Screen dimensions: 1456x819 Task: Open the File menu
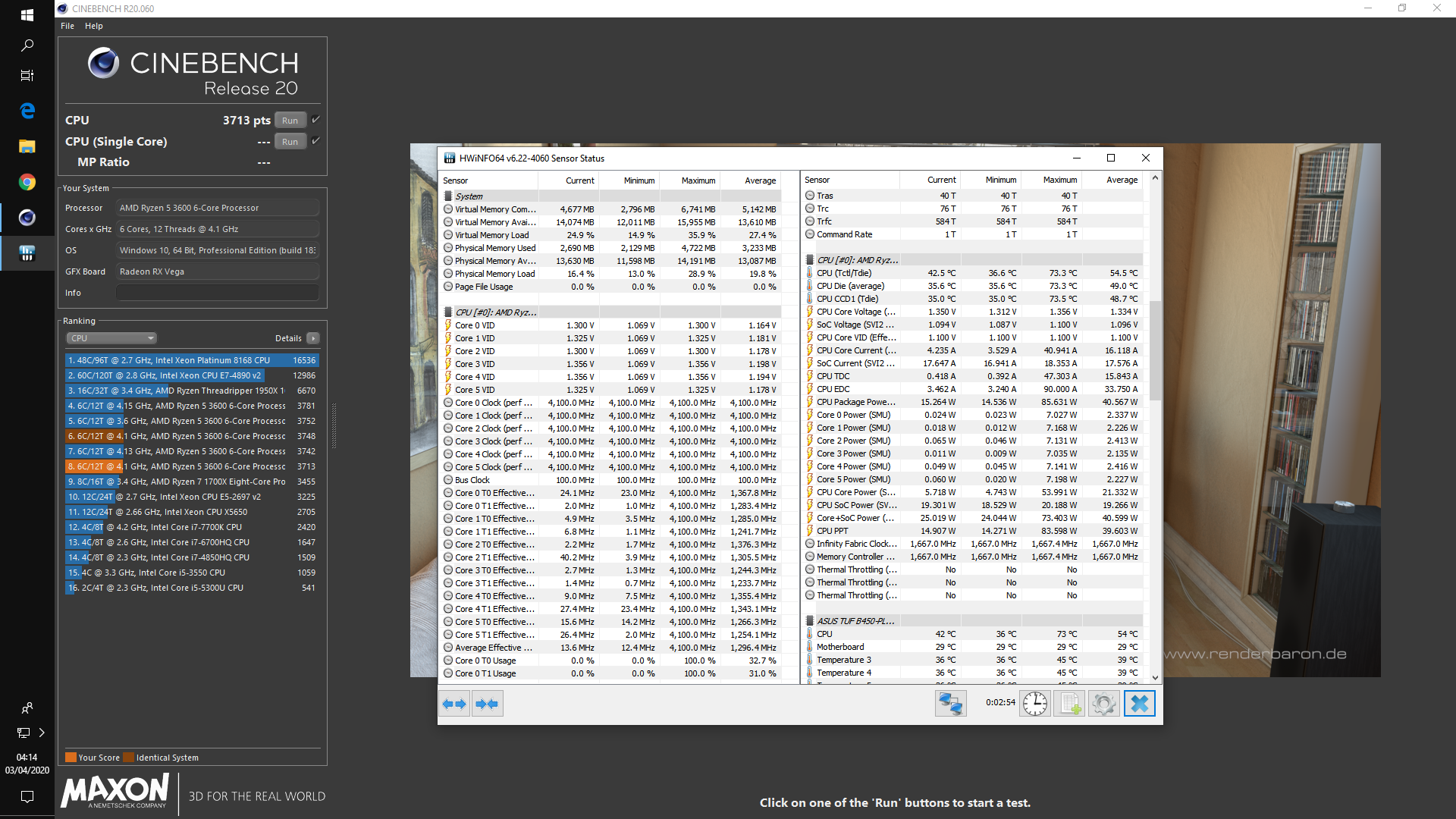(x=67, y=26)
